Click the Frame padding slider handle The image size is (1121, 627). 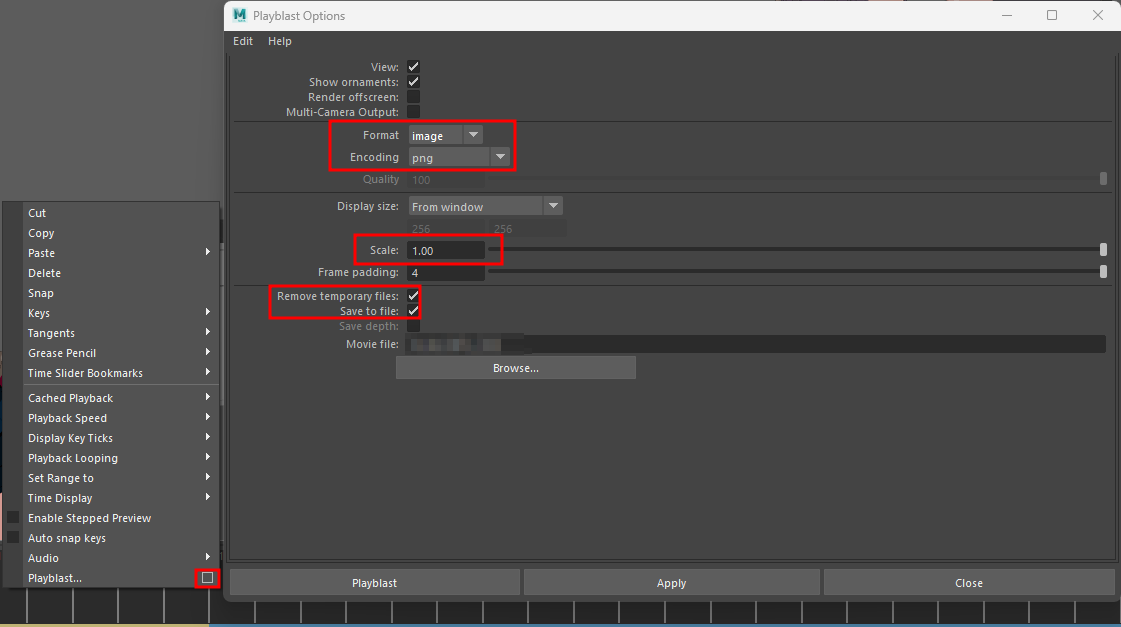[1103, 272]
